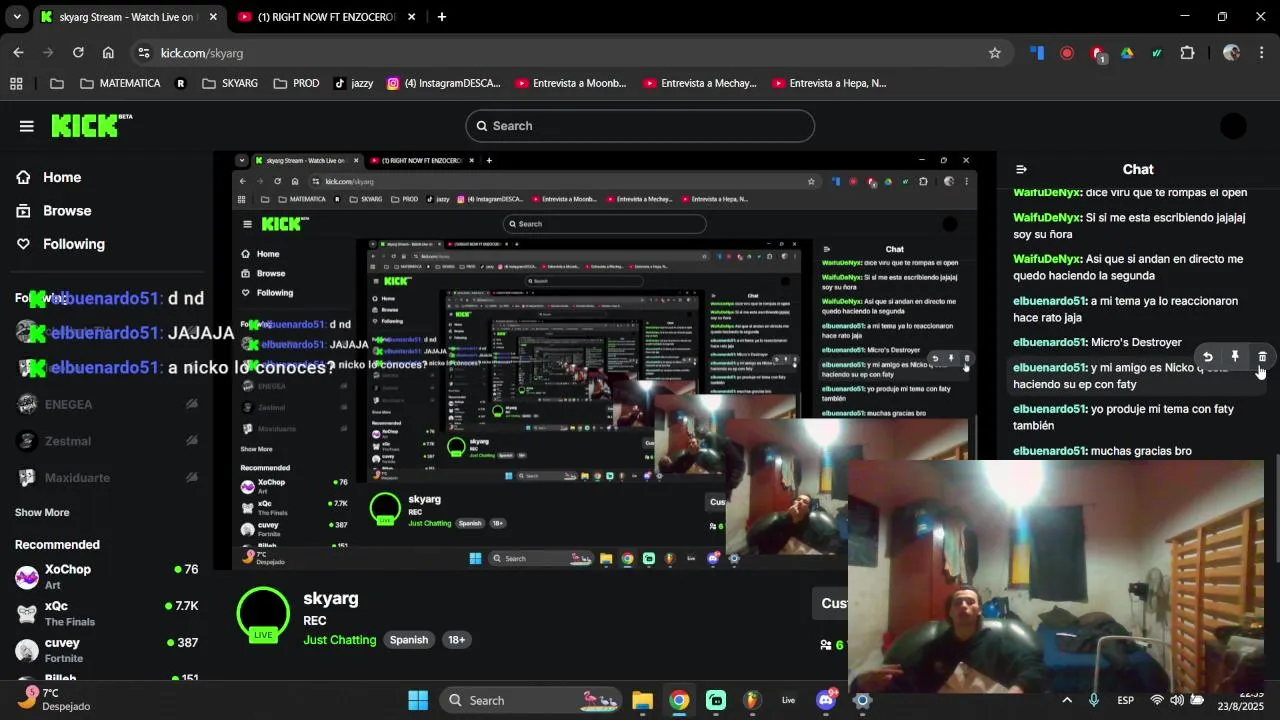Close the RIGHT NOW YouTube tab
Viewport: 1280px width, 720px height.
point(412,17)
